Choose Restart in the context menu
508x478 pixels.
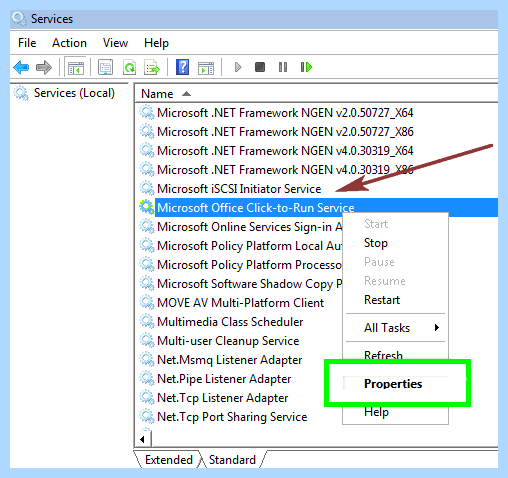[382, 300]
